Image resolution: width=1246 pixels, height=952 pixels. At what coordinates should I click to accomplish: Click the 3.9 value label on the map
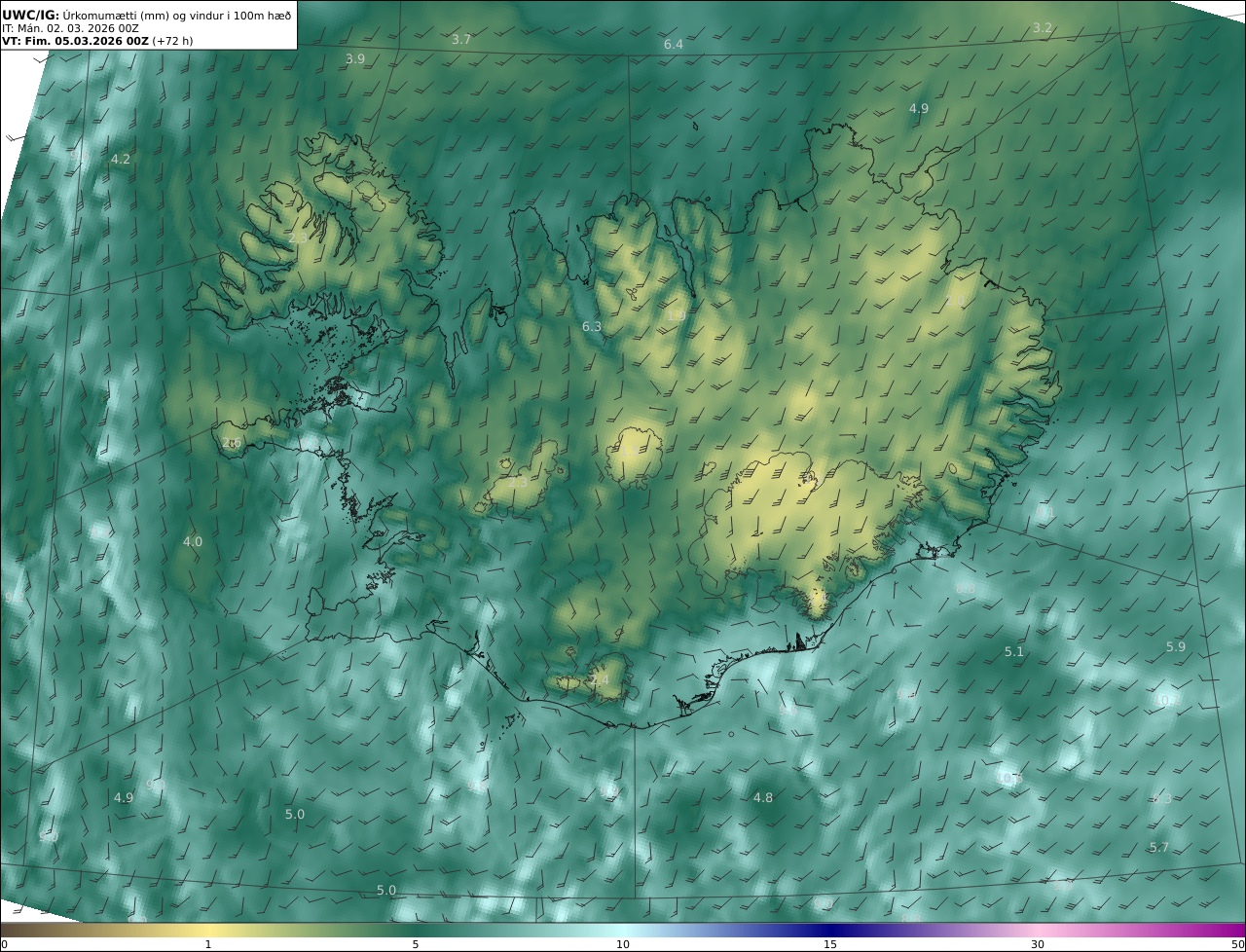(355, 59)
